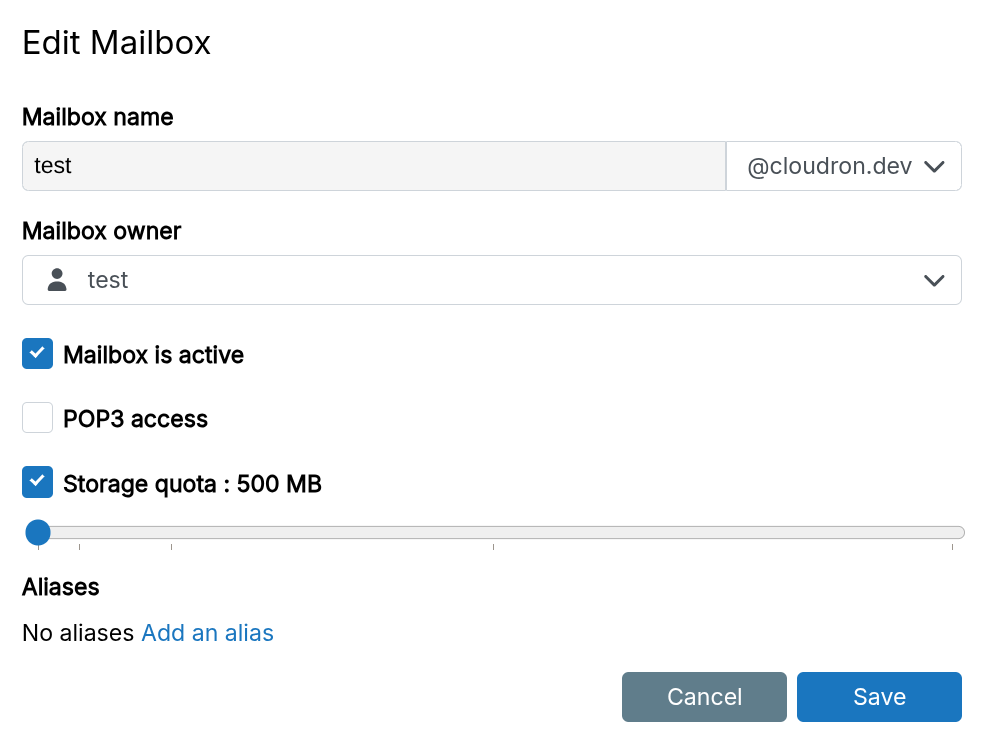Open the Mailbox owner dropdown arrow

(x=934, y=281)
